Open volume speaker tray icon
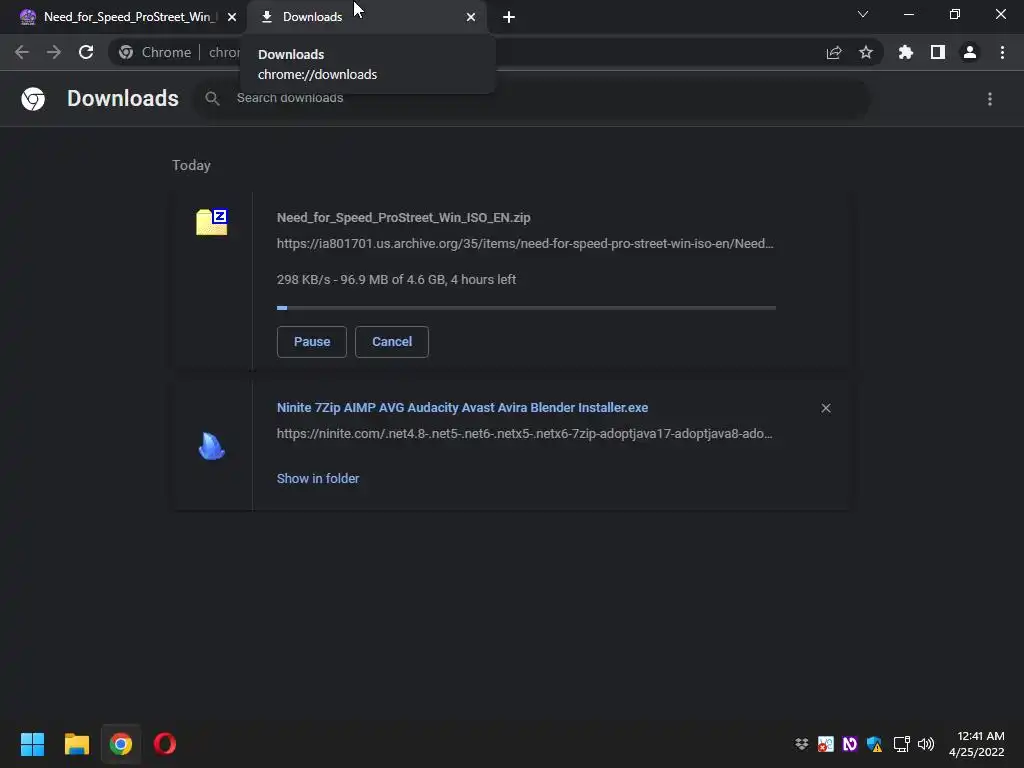 pyautogui.click(x=925, y=744)
